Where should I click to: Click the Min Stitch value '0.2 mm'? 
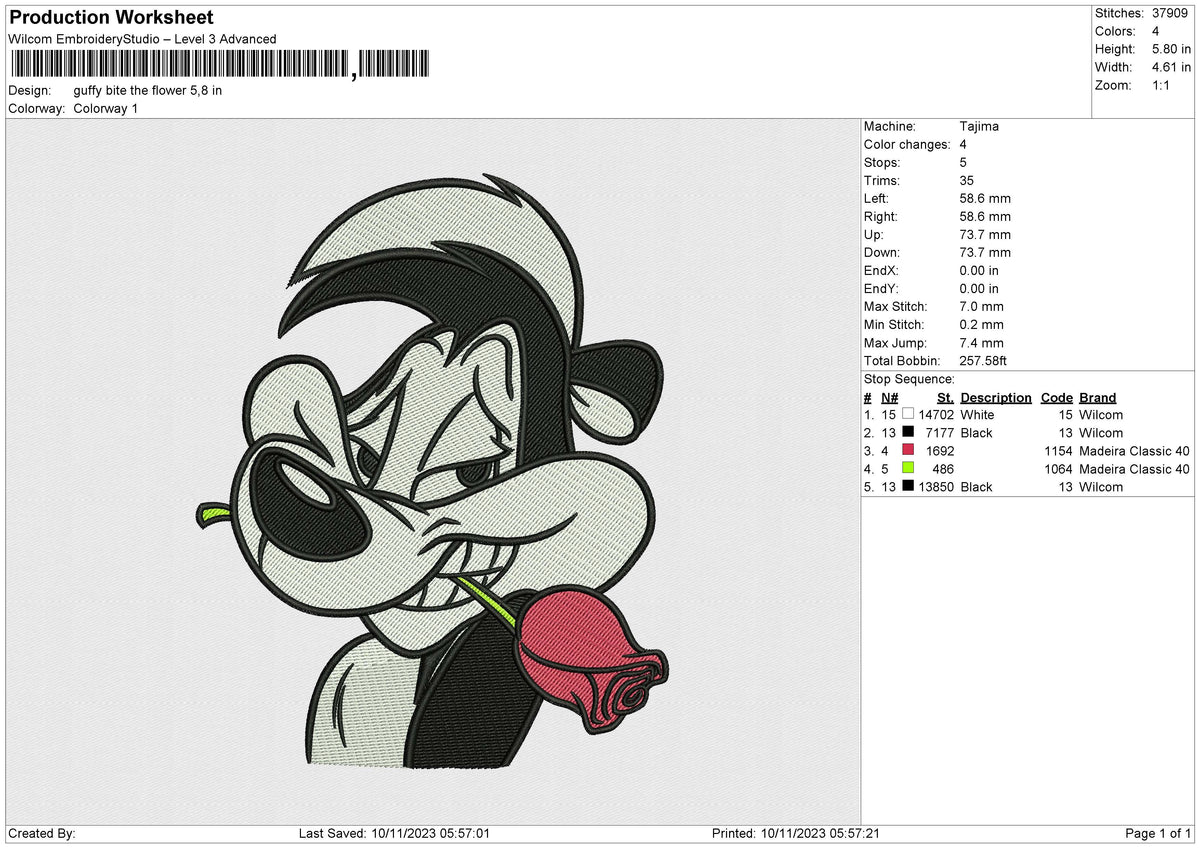(x=981, y=324)
